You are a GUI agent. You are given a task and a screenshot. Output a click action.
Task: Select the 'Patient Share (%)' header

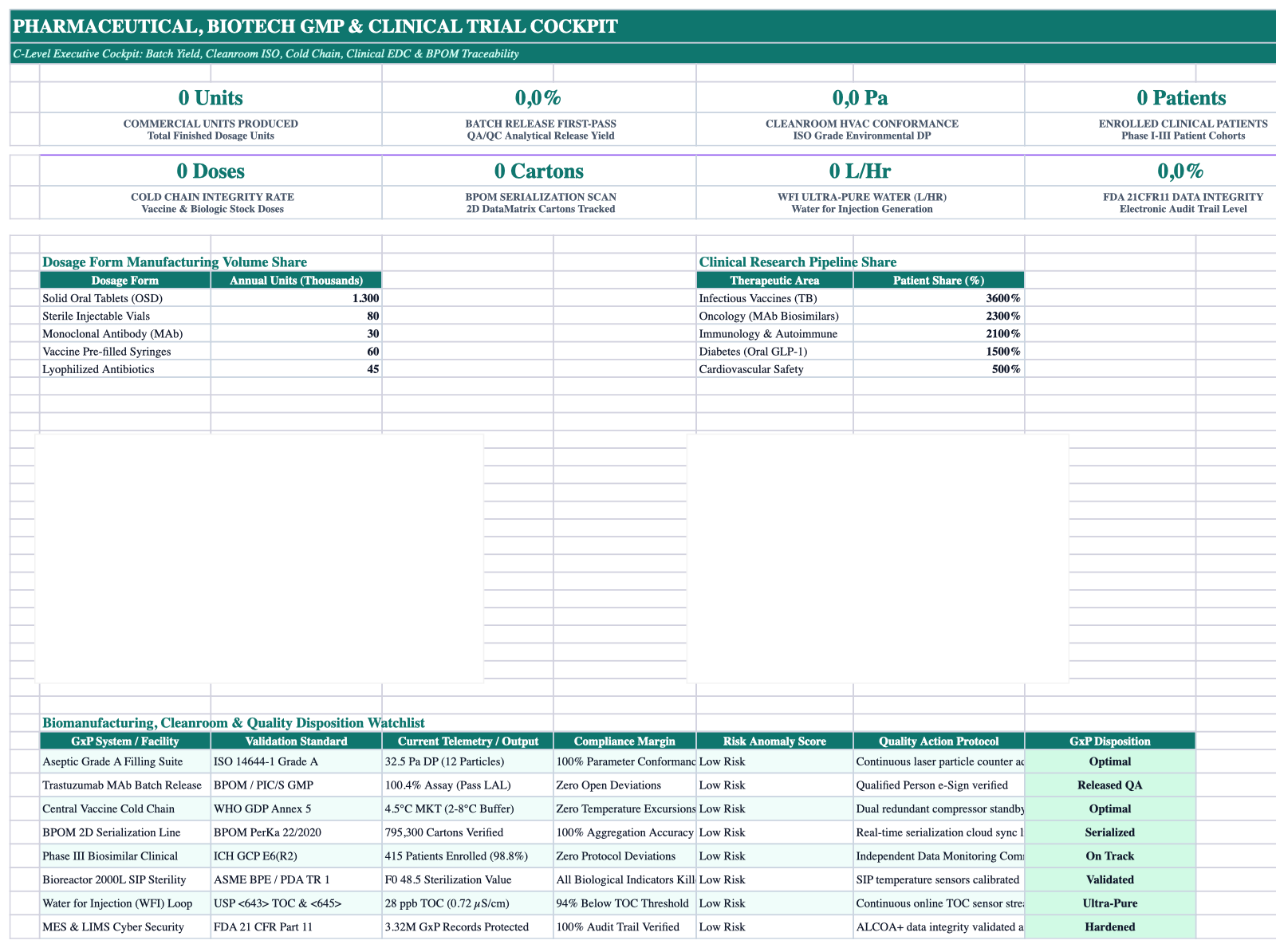click(x=939, y=281)
